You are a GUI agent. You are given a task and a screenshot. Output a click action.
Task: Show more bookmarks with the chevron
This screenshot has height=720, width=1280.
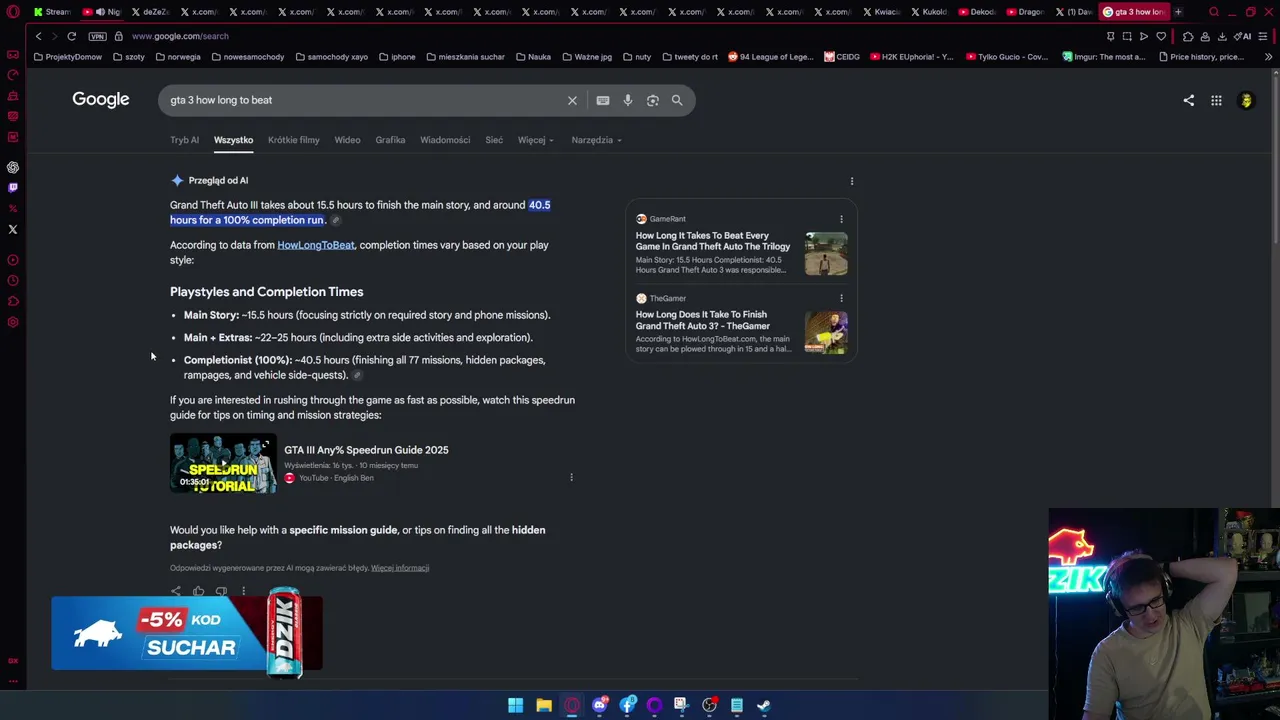click(x=1268, y=57)
